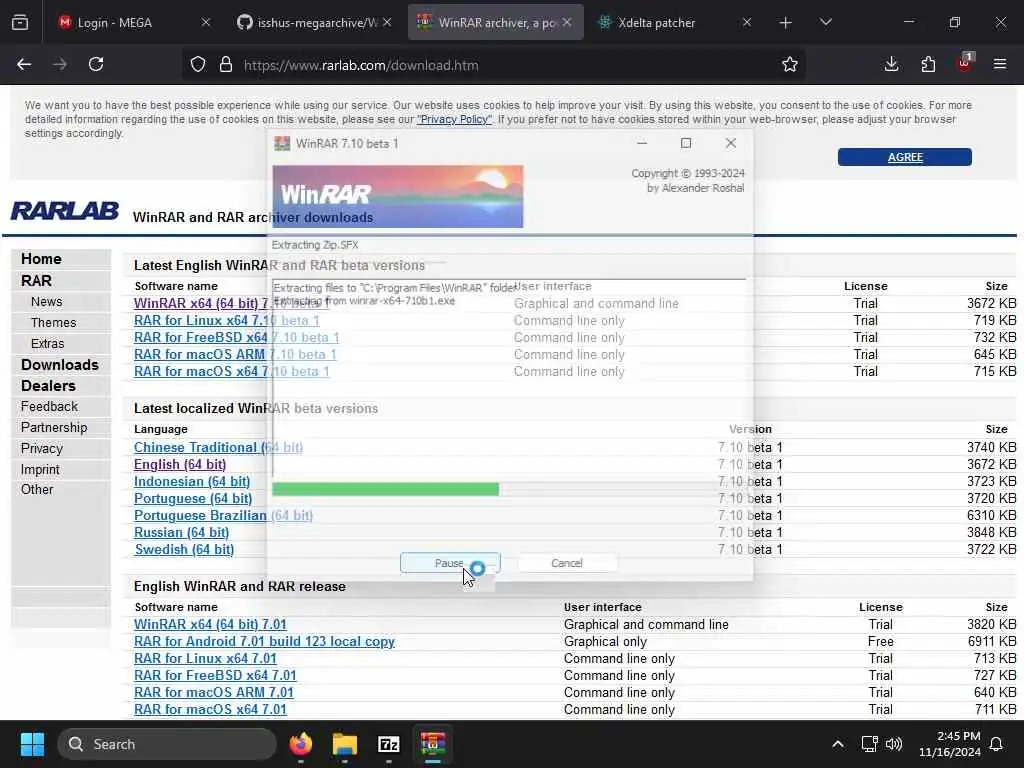Download Russian (64 bit) version

coord(181,532)
